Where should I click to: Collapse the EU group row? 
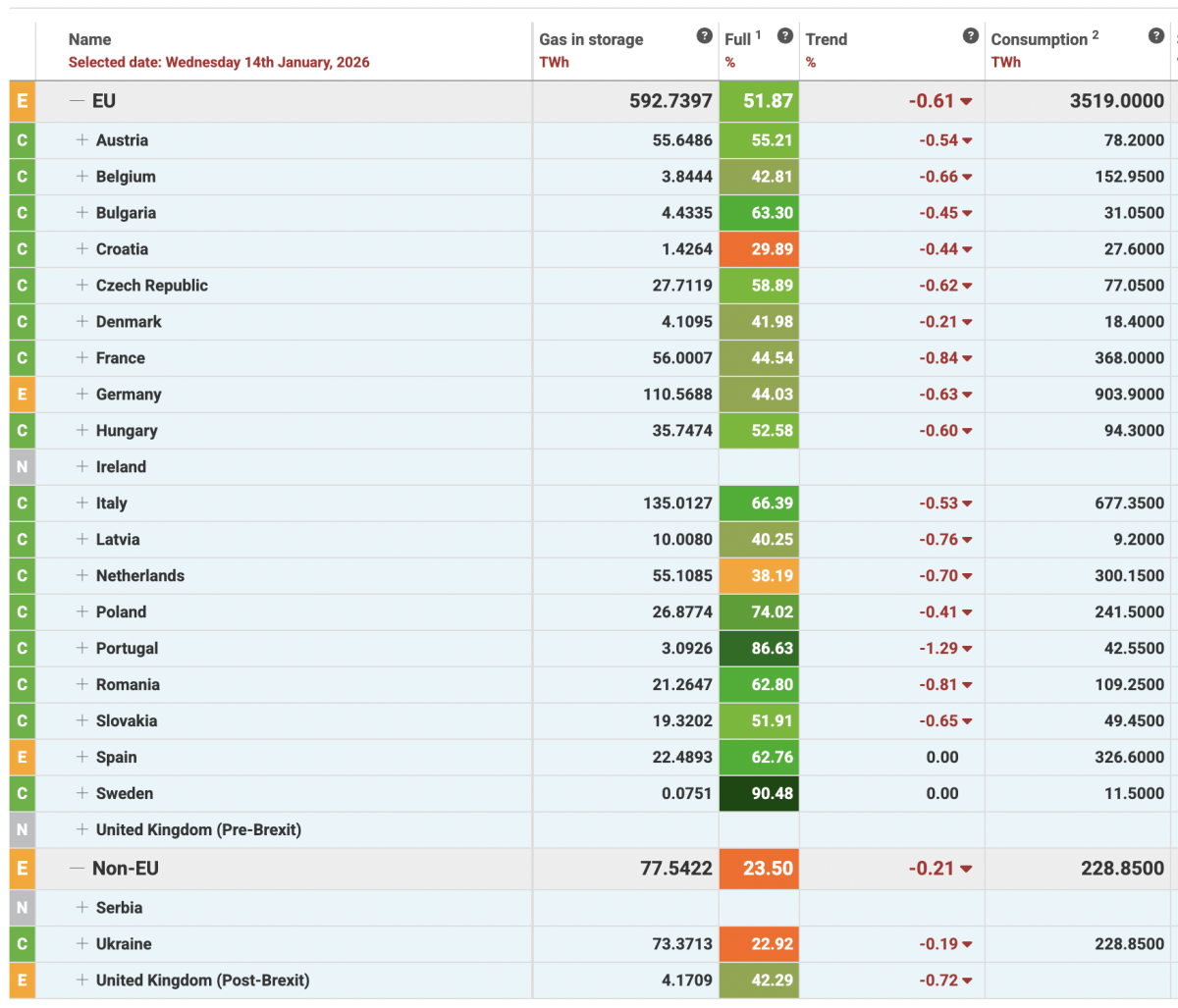[x=77, y=101]
